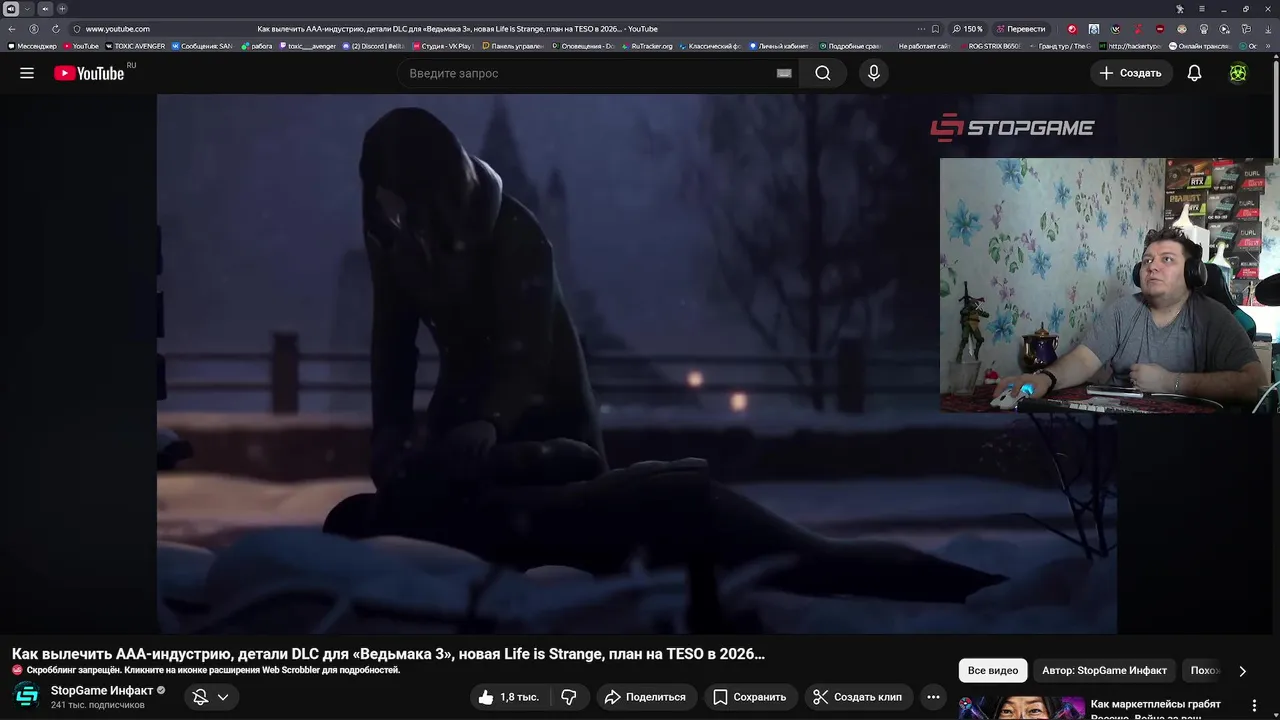Click the Создать button

click(x=1131, y=73)
